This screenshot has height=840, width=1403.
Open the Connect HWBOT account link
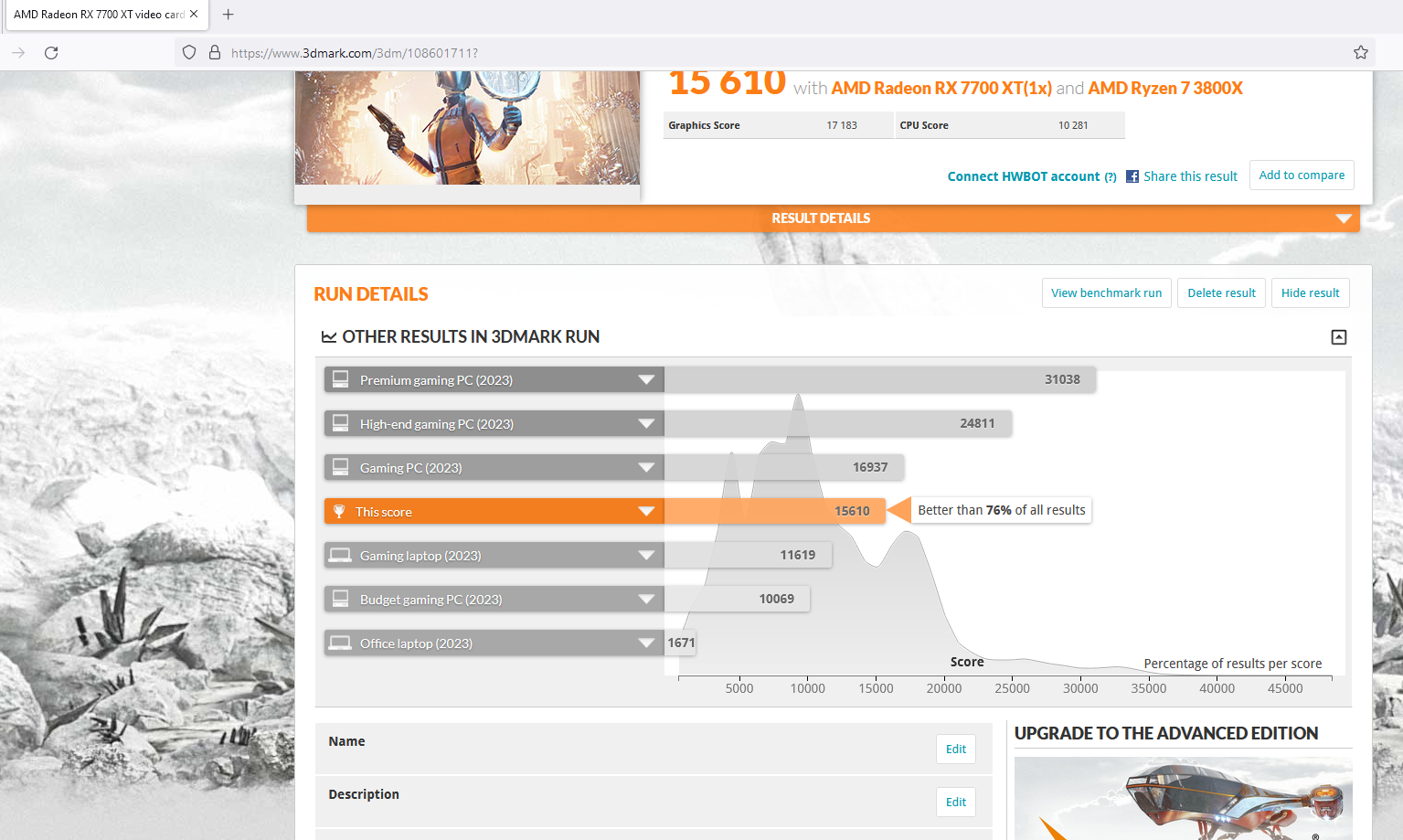click(1024, 176)
